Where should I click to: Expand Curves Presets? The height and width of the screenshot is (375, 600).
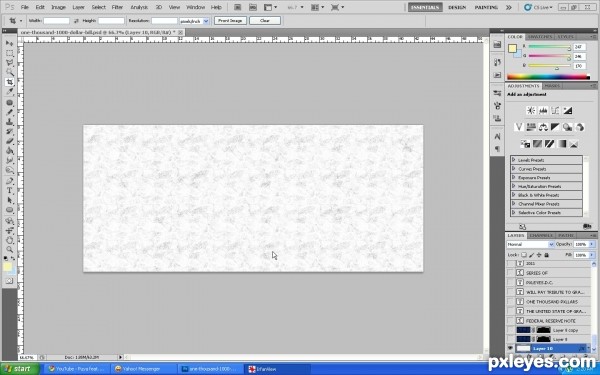(514, 169)
